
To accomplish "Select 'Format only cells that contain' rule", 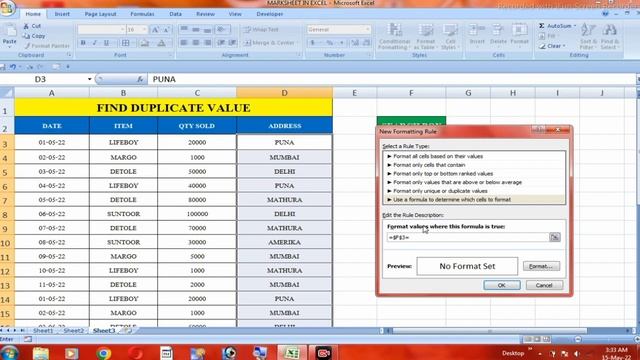I will [429, 165].
